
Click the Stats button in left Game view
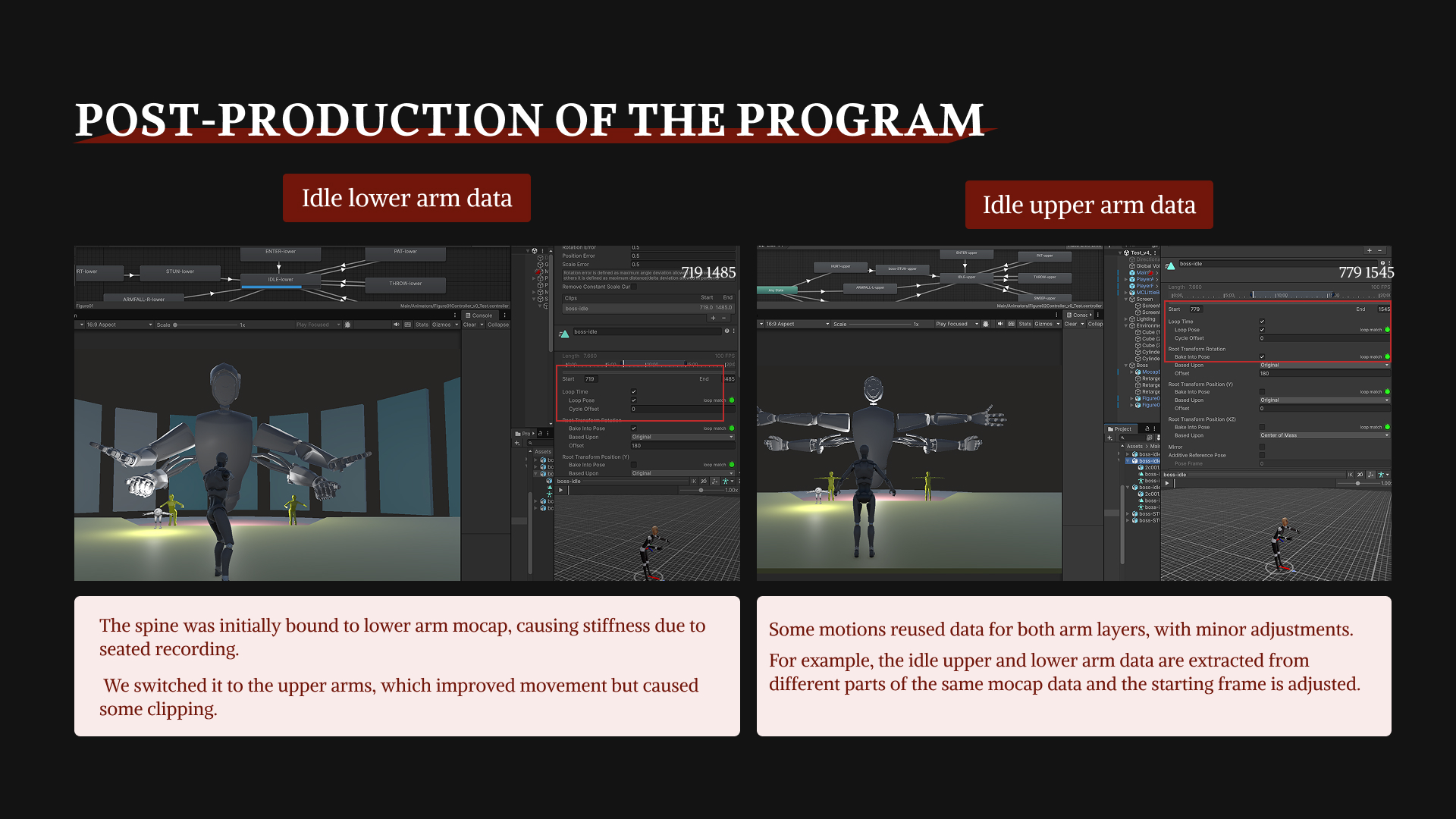[422, 325]
